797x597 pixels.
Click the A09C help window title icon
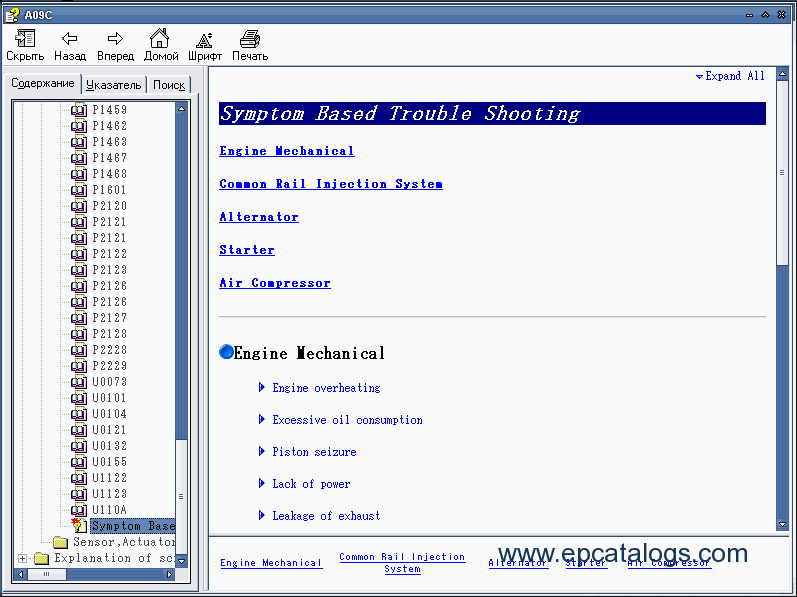pos(12,15)
